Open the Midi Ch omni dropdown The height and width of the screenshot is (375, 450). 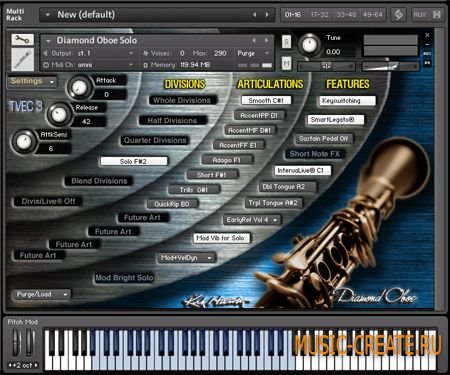[x=88, y=65]
